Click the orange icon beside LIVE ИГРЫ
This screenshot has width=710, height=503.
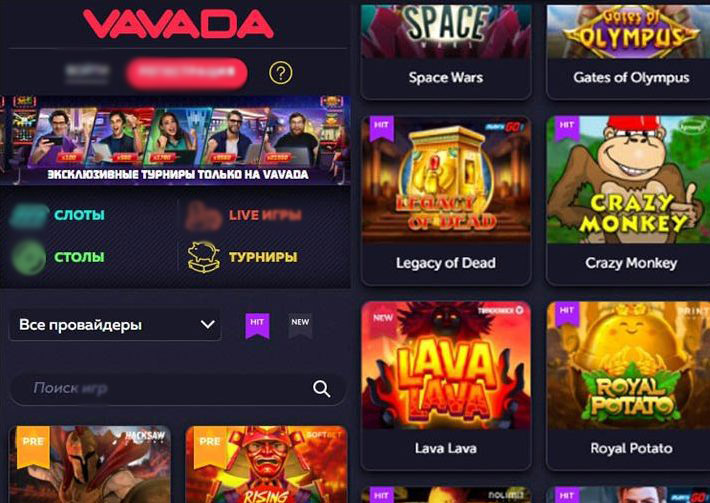pyautogui.click(x=203, y=216)
